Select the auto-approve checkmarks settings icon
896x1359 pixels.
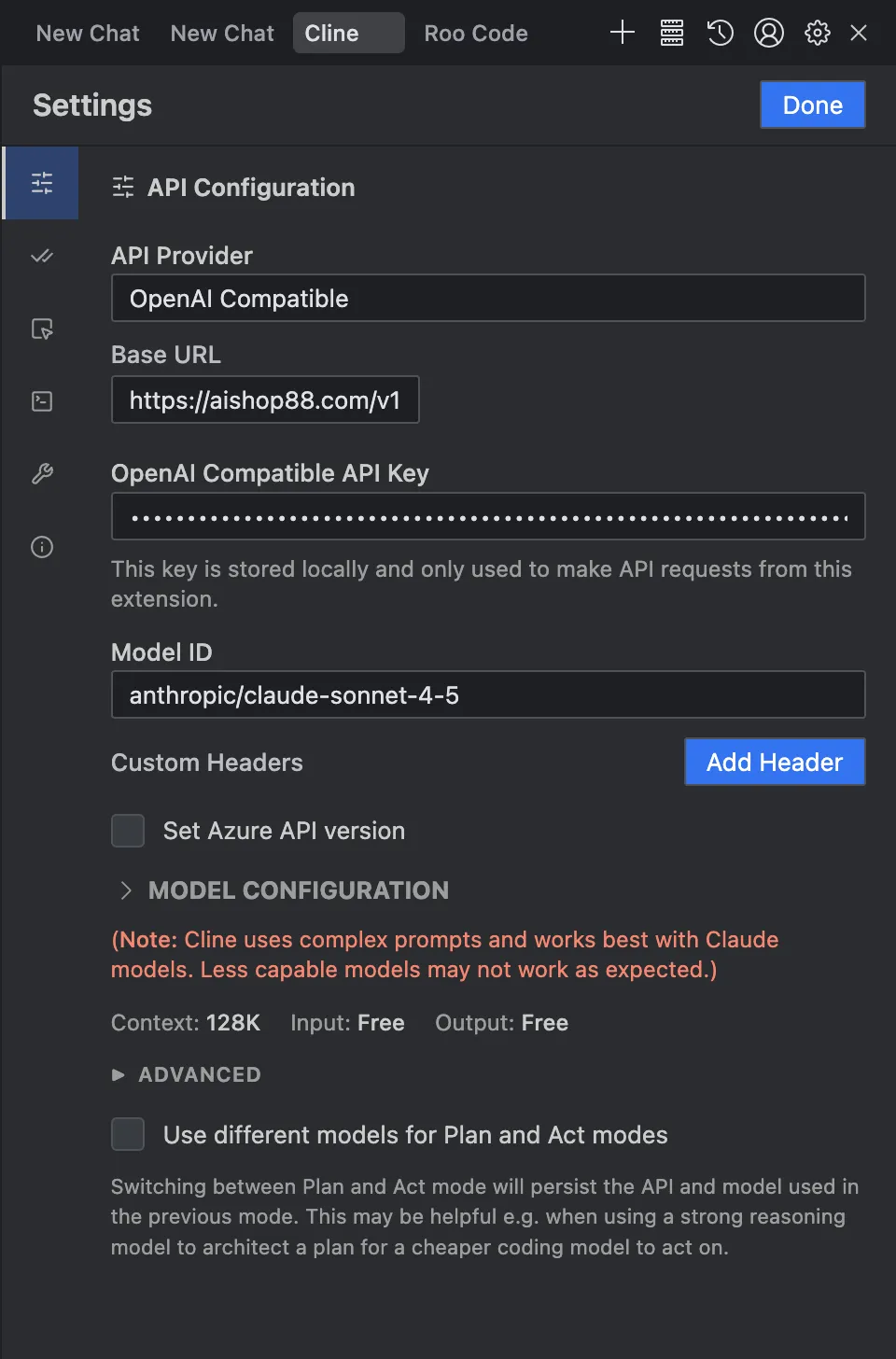pyautogui.click(x=40, y=256)
